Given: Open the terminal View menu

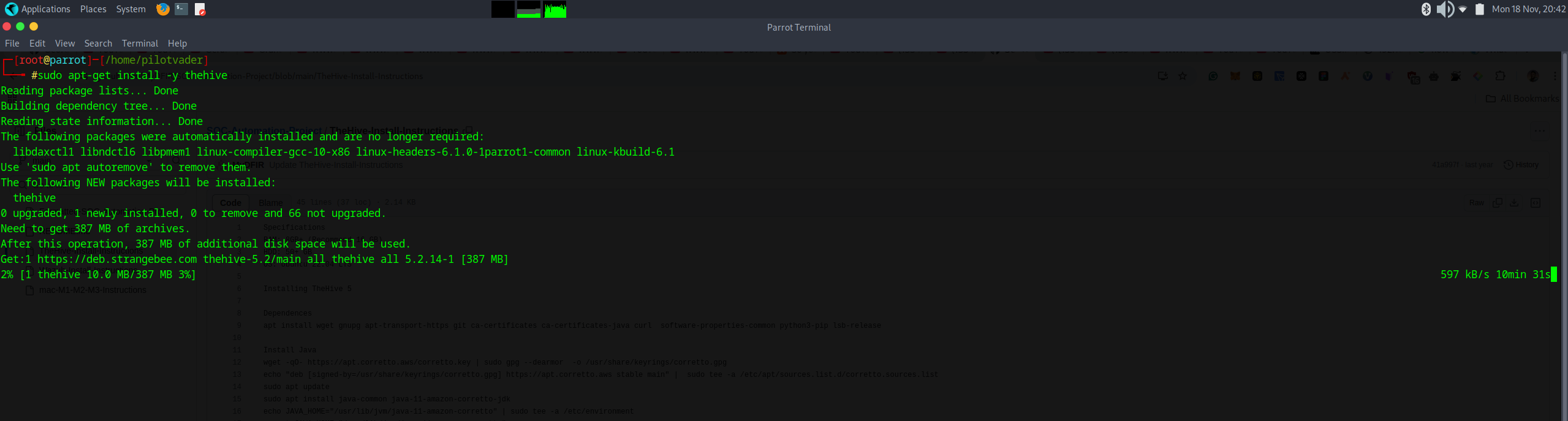Looking at the screenshot, I should [x=65, y=44].
